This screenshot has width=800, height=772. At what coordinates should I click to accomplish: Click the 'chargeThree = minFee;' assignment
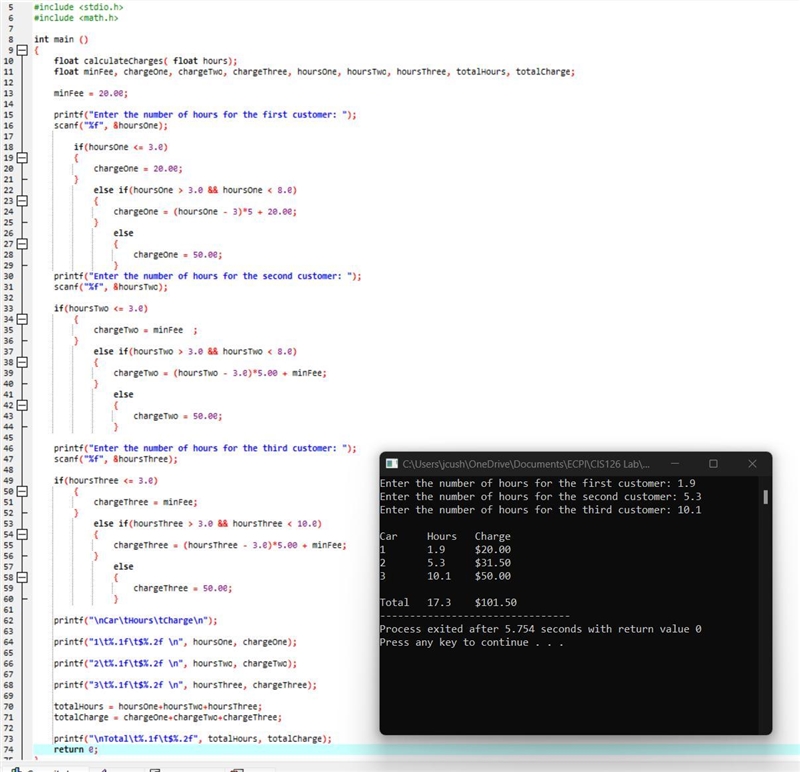145,502
